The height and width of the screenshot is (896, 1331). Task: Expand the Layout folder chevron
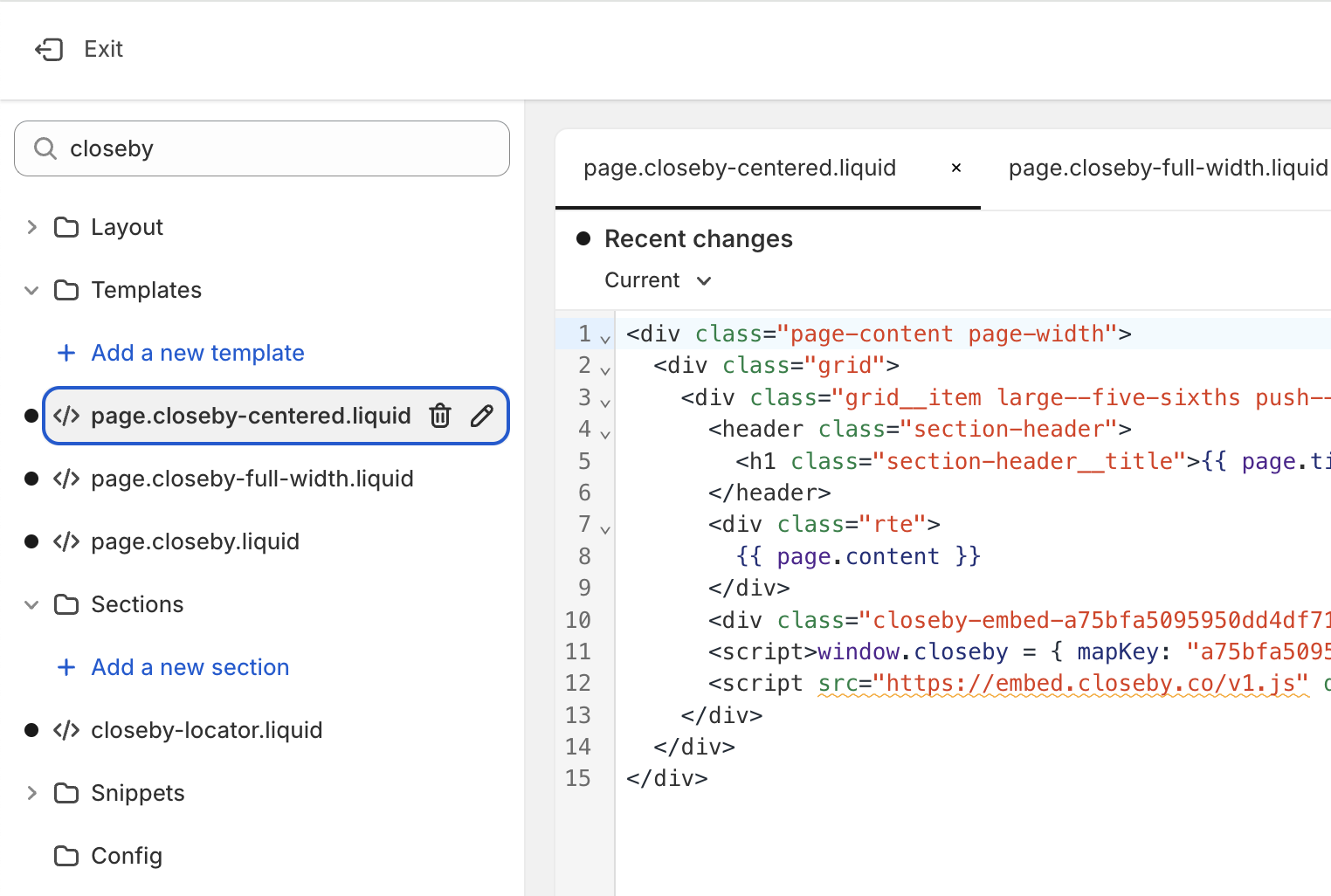tap(32, 227)
